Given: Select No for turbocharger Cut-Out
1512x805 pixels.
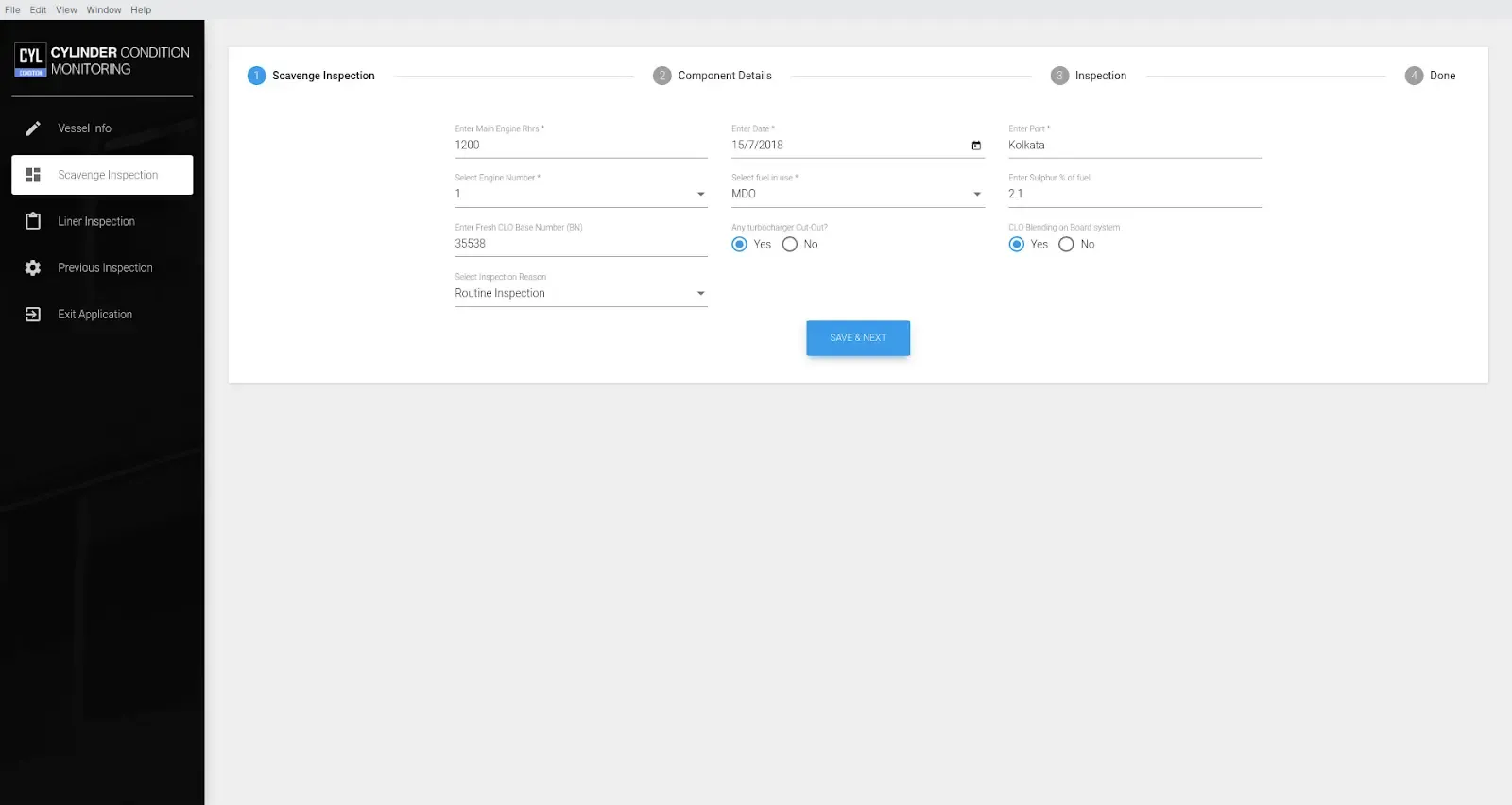Looking at the screenshot, I should [x=790, y=245].
